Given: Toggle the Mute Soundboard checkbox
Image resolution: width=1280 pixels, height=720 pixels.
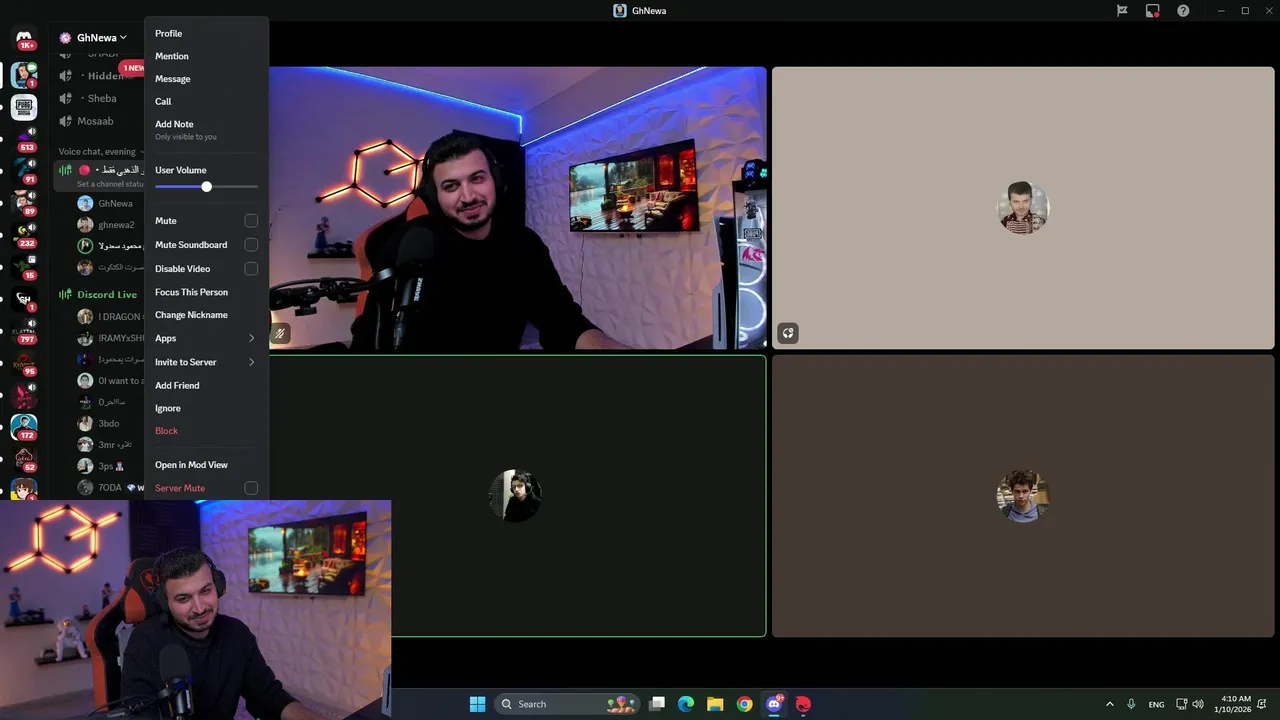Looking at the screenshot, I should tap(251, 245).
